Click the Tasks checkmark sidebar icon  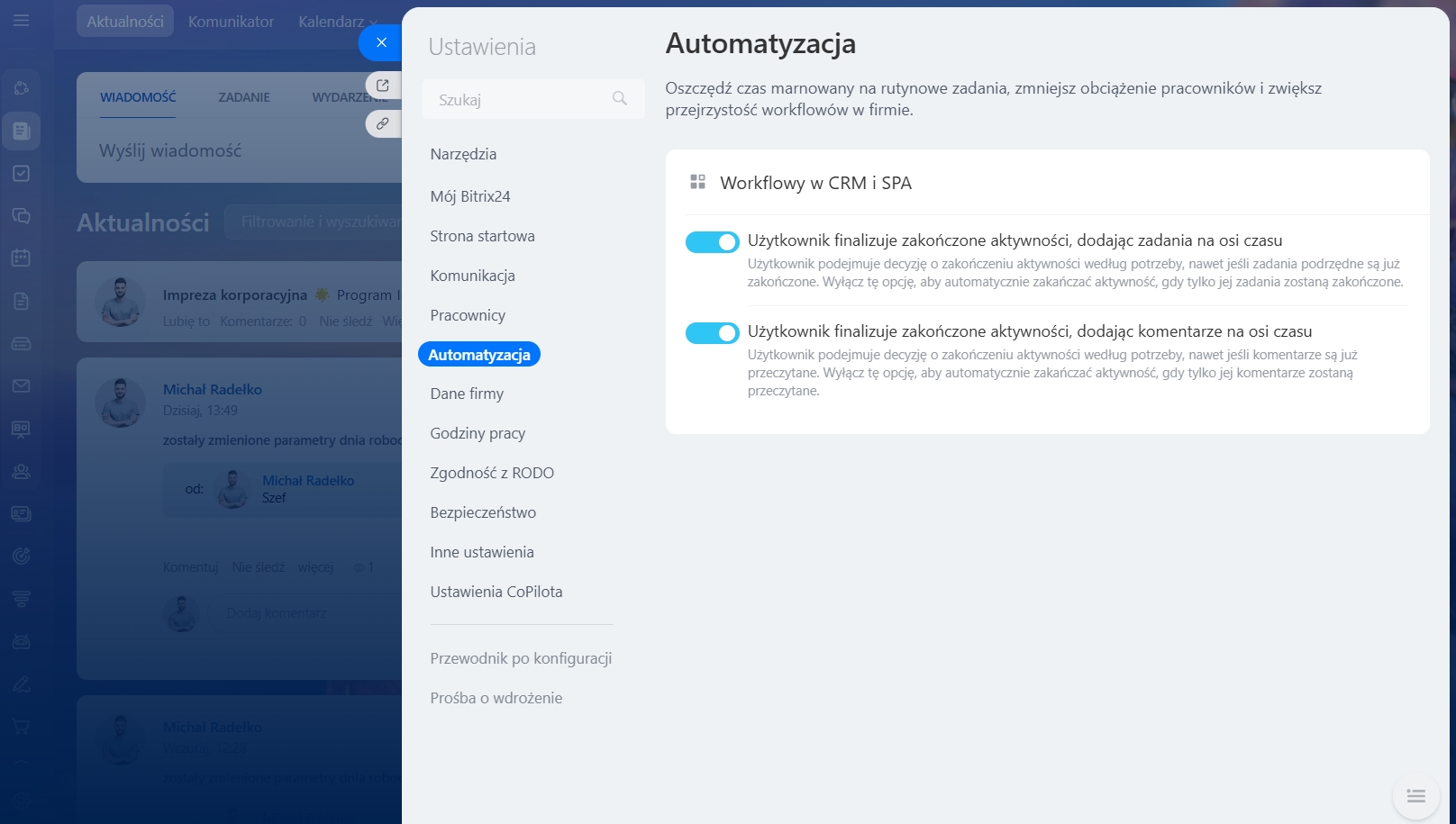point(21,174)
